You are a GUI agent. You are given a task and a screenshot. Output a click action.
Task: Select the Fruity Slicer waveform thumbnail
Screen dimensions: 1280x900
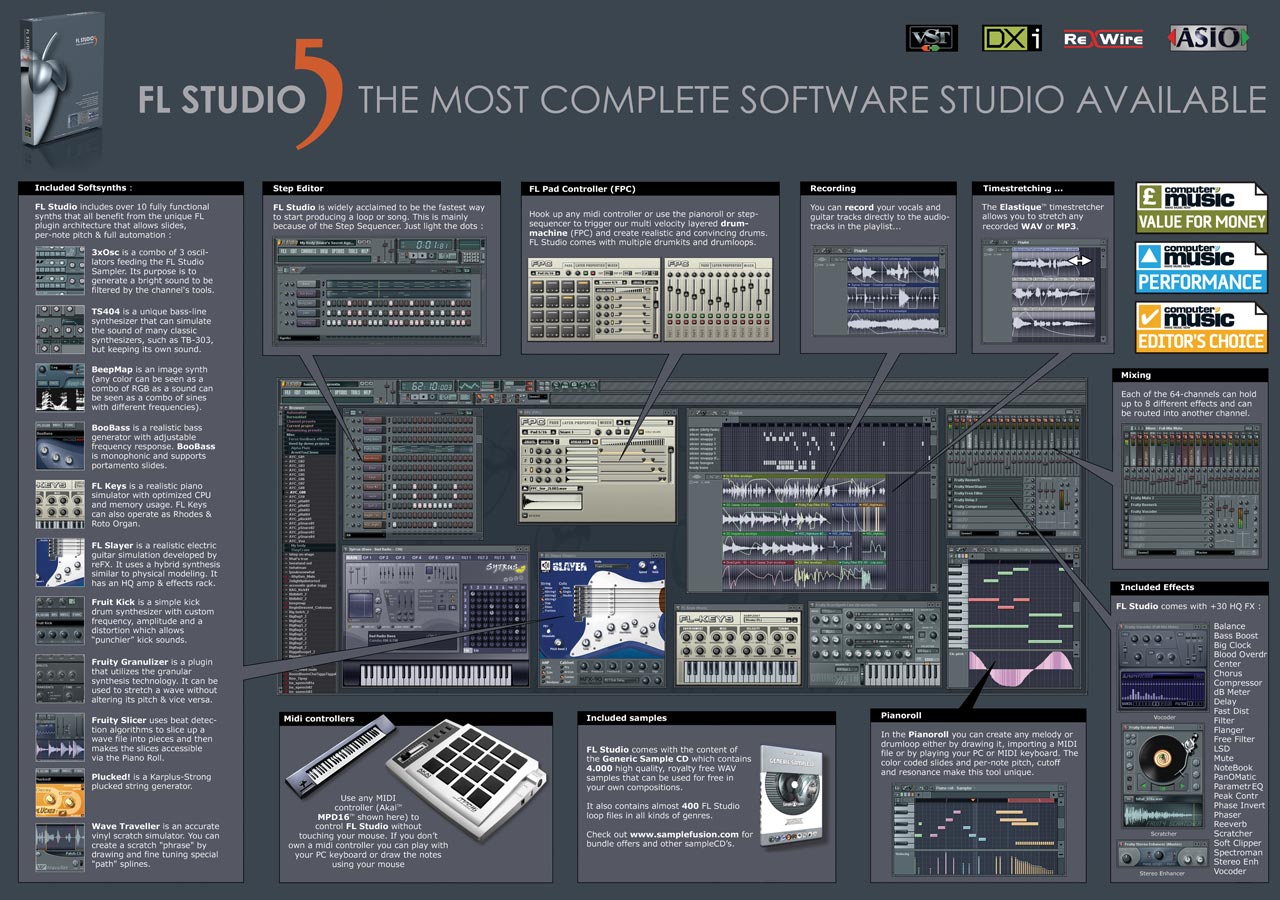(x=60, y=738)
